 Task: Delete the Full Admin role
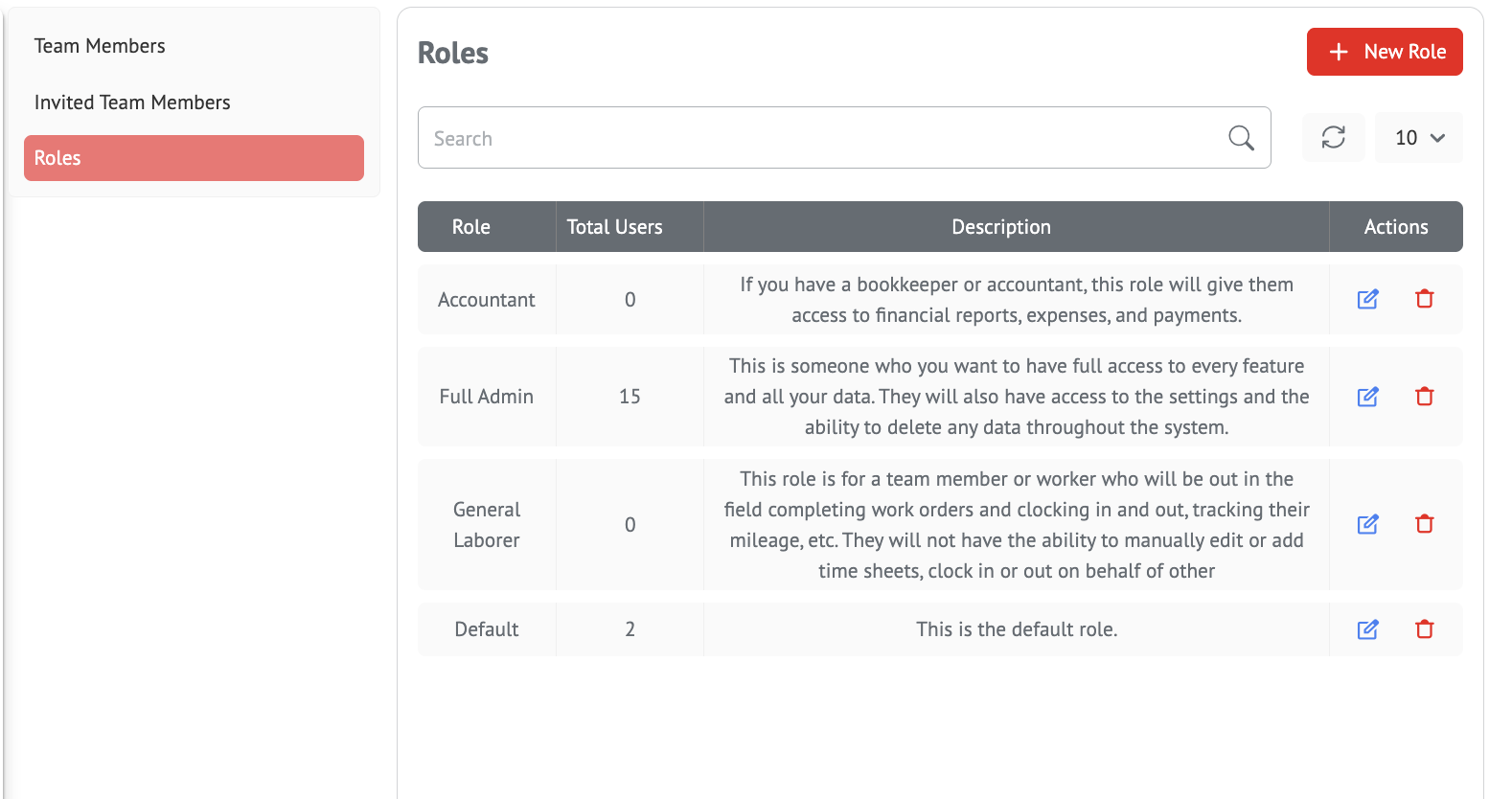[1425, 397]
